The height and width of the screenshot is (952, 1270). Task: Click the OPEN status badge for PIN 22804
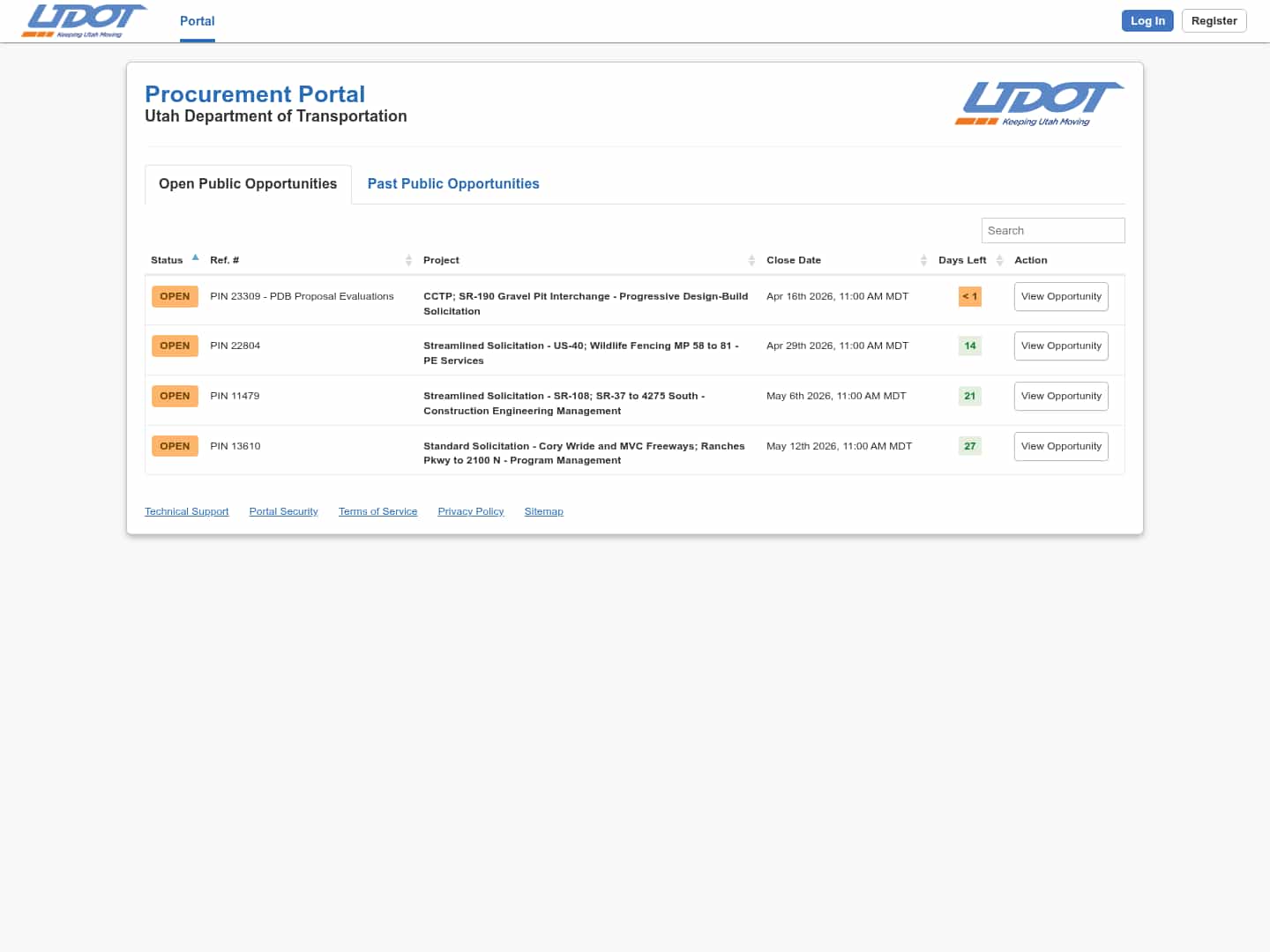175,346
